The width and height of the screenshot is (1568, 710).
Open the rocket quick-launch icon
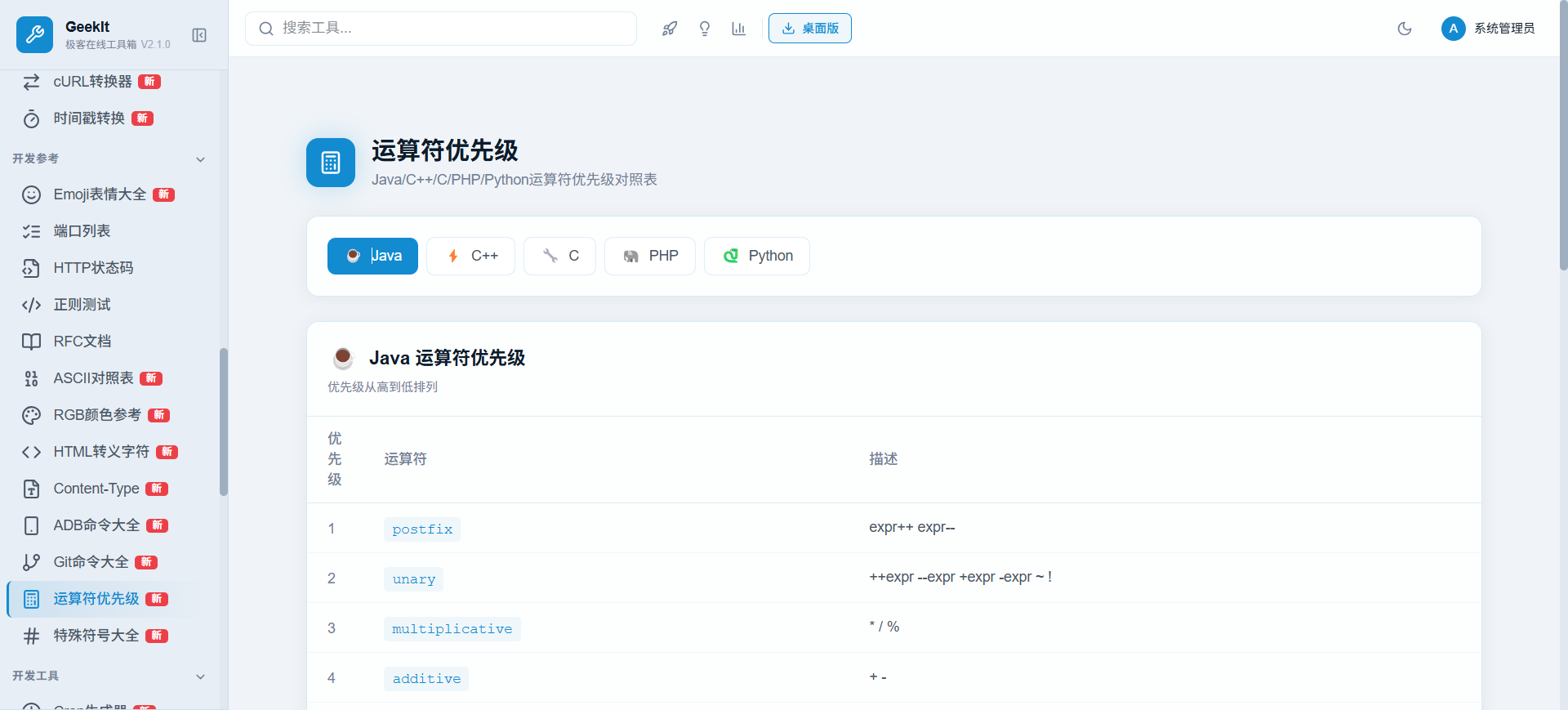670,29
